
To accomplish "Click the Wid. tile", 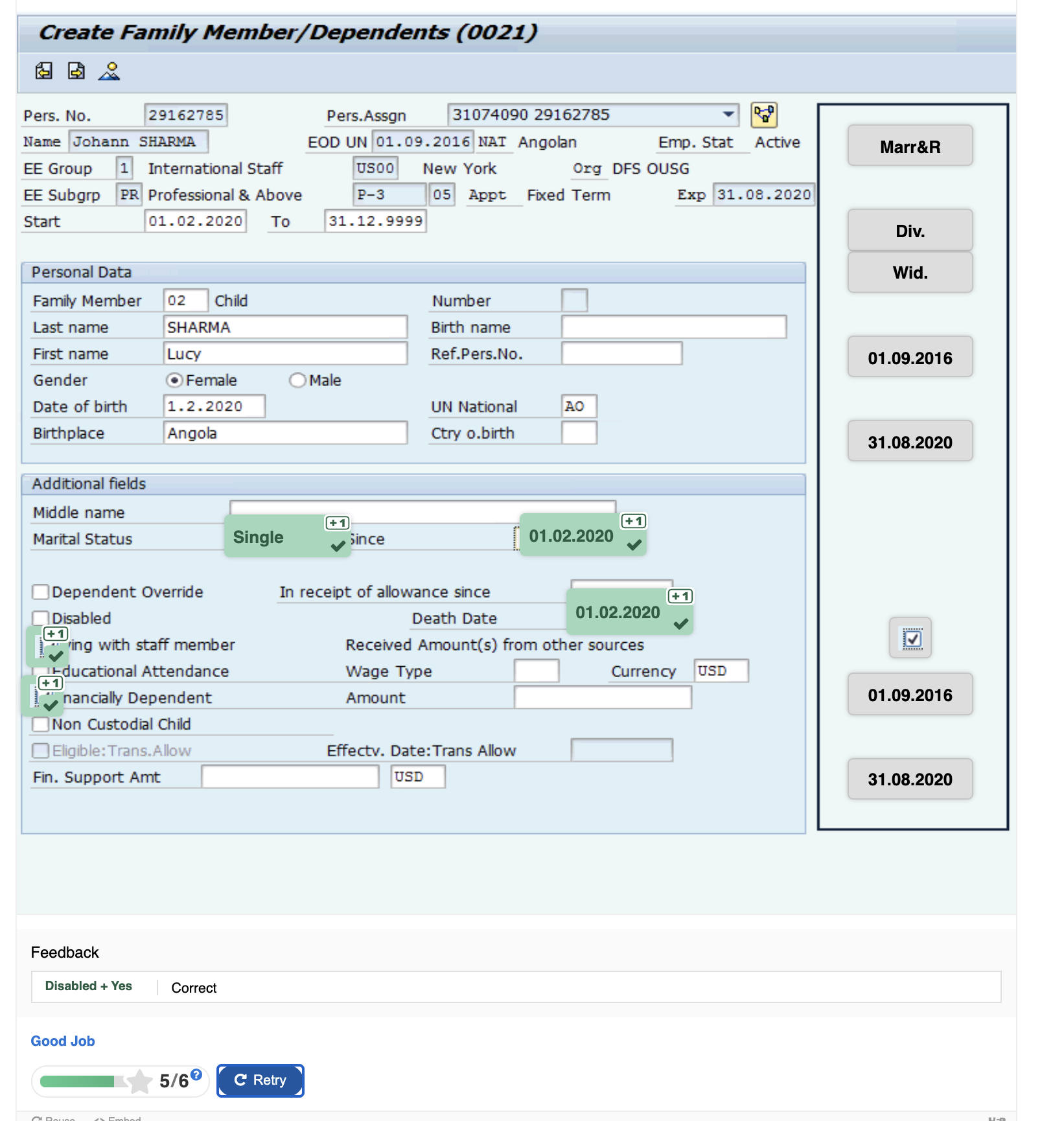I will pyautogui.click(x=910, y=272).
